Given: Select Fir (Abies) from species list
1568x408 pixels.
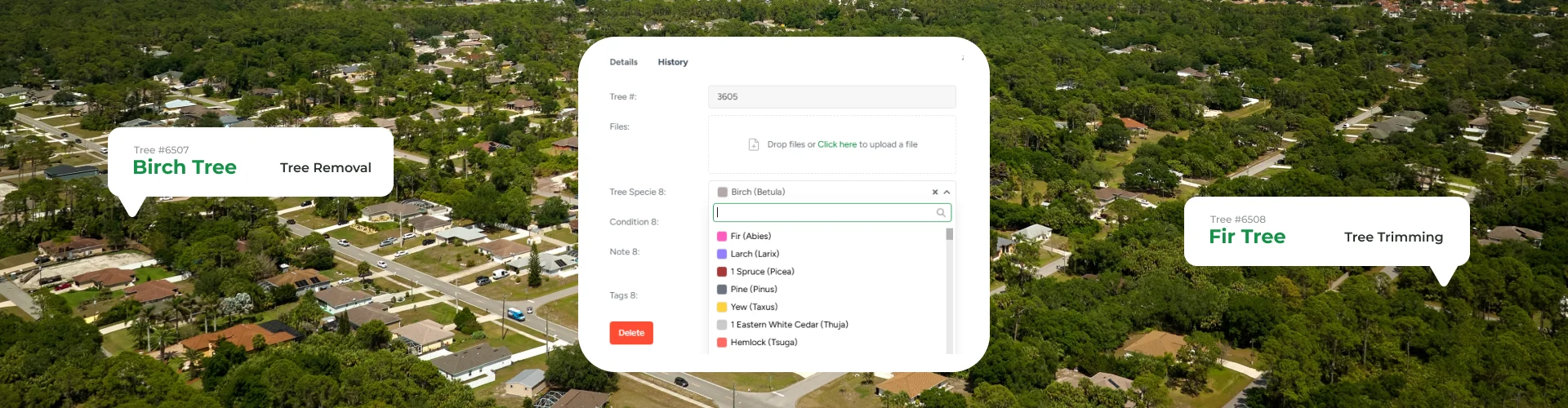Looking at the screenshot, I should [751, 237].
